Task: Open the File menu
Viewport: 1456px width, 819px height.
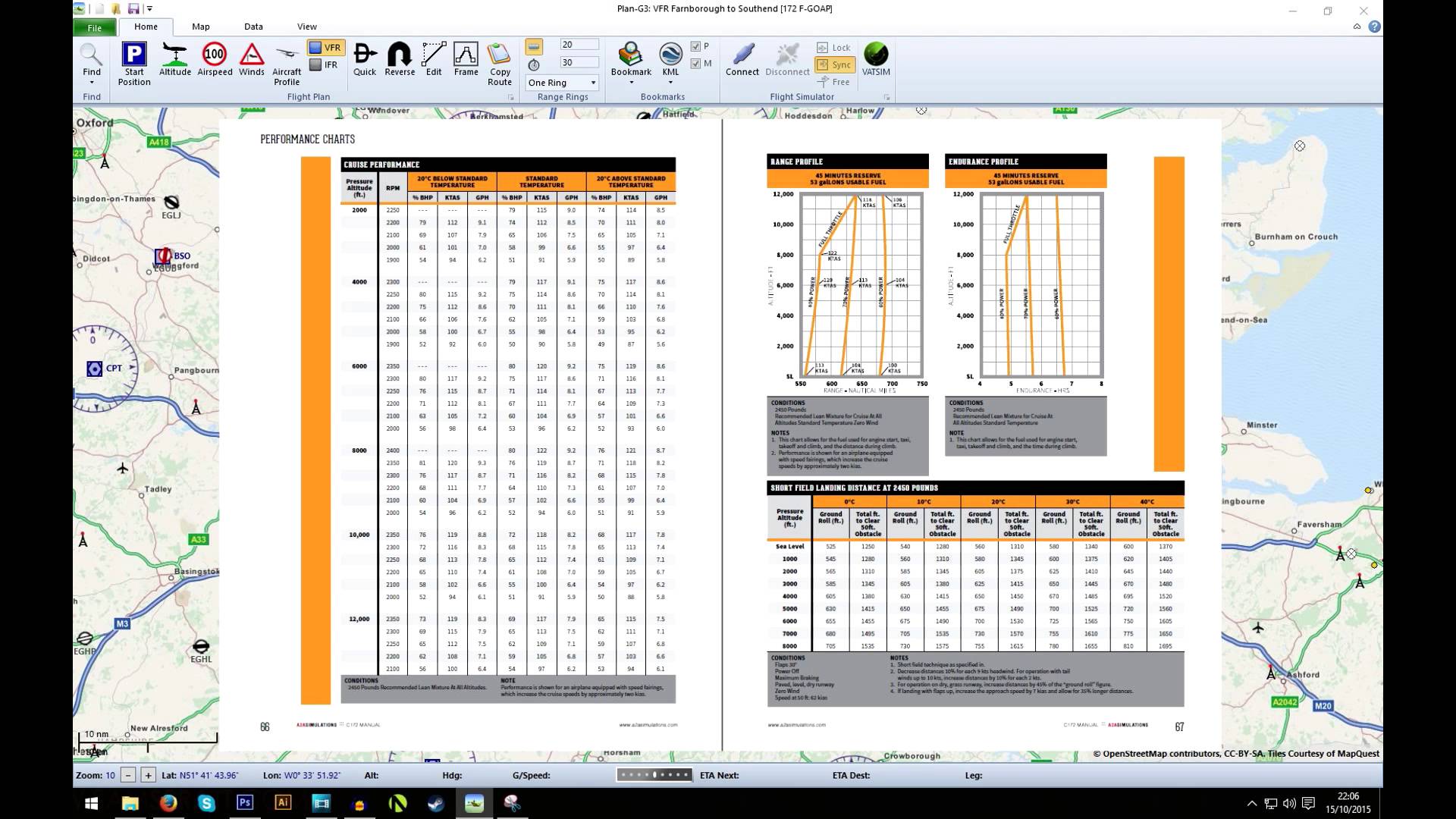Action: [x=94, y=27]
